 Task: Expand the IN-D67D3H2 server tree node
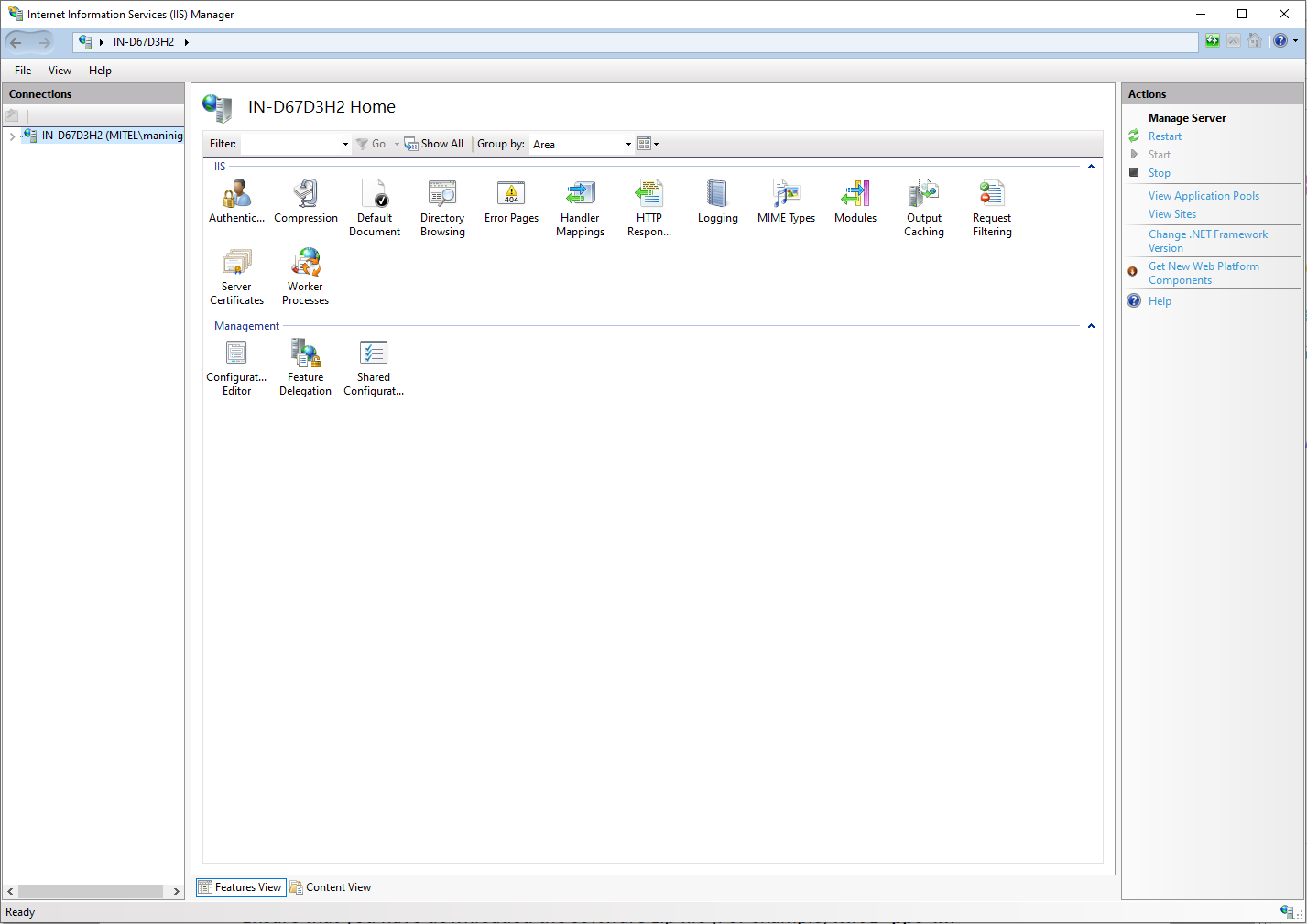click(12, 136)
